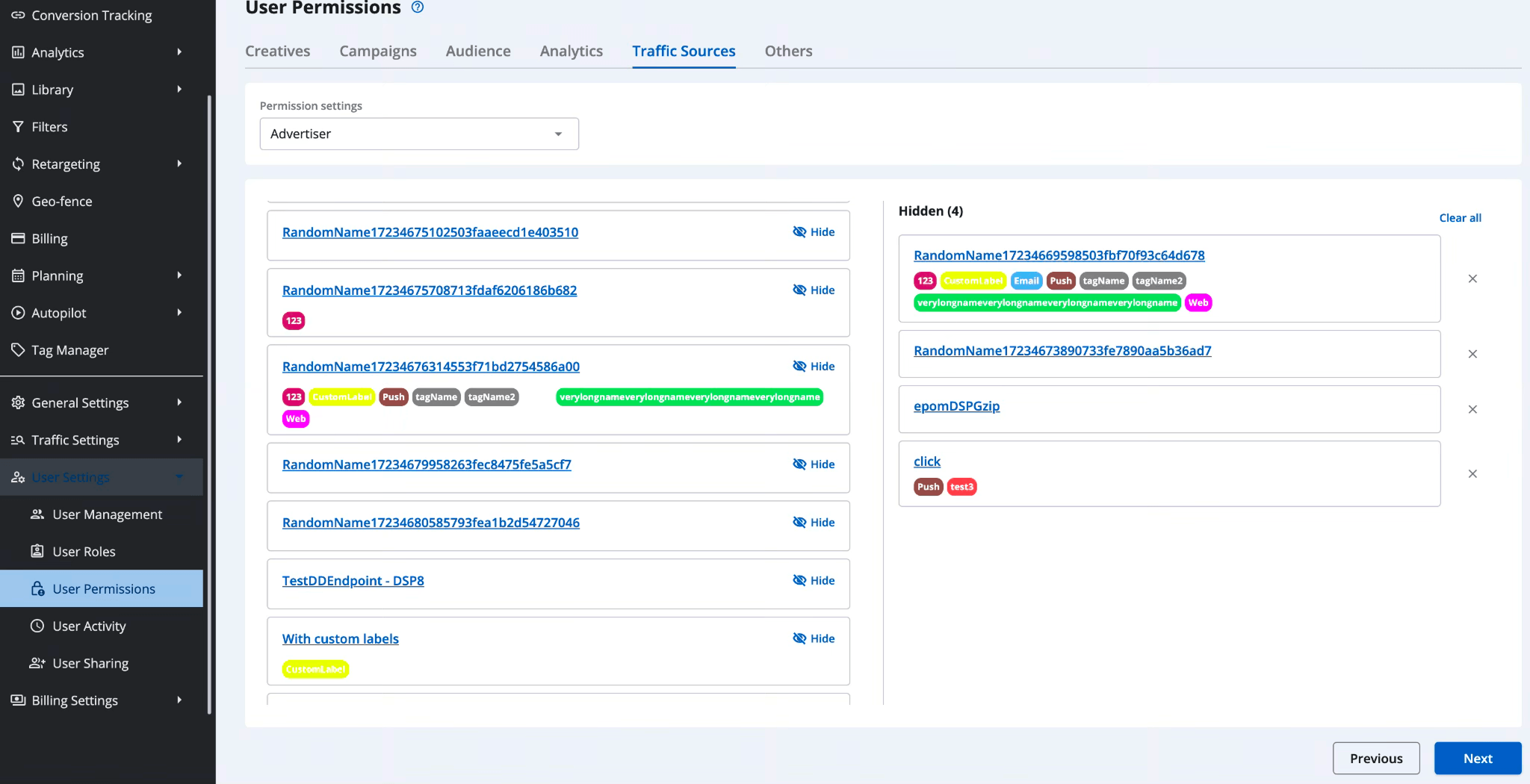Open the Permission settings Advertiser dropdown

419,134
